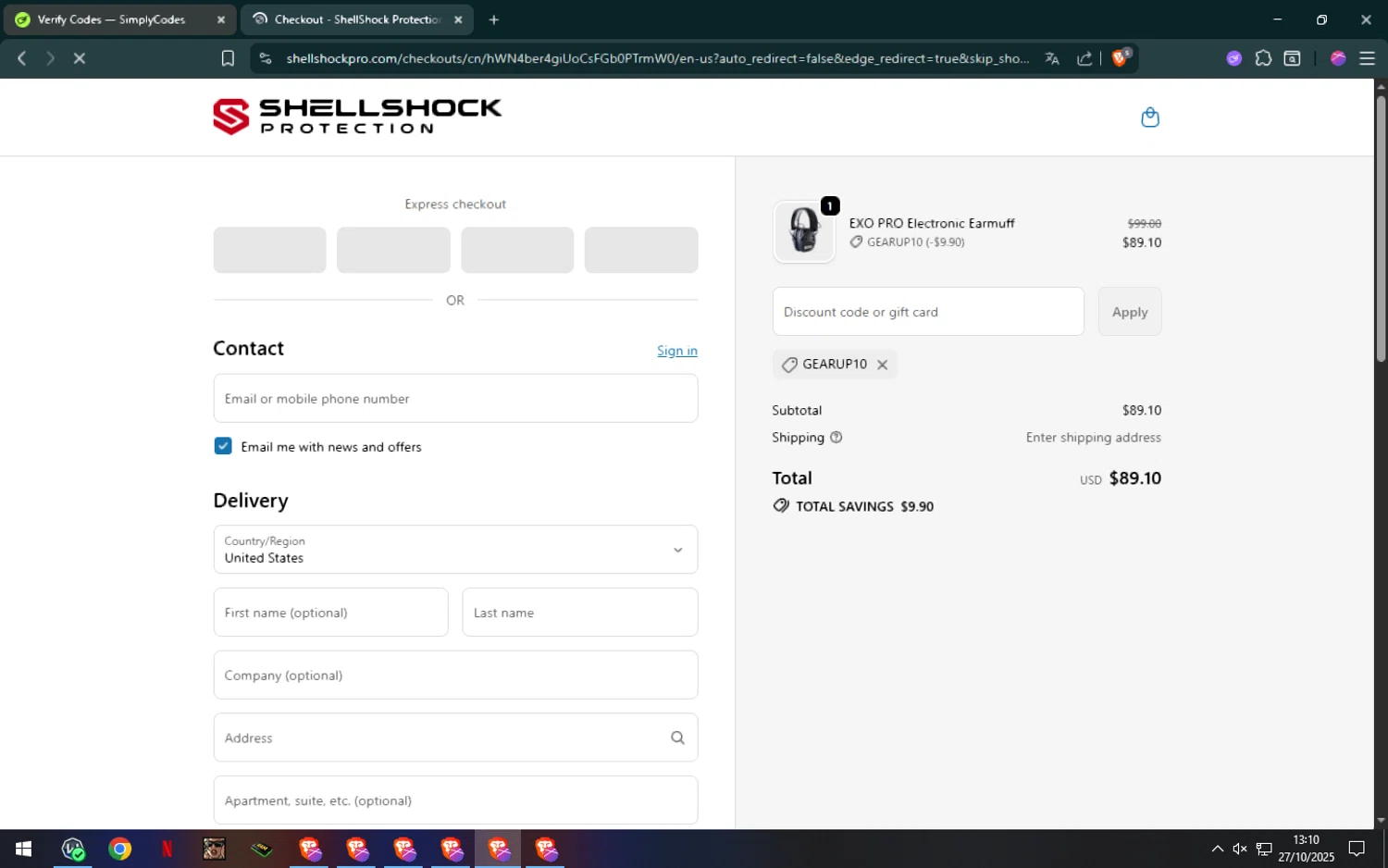The image size is (1388, 868).
Task: Switch to Verify Codes — SimplyCodes tab
Action: coord(119,19)
